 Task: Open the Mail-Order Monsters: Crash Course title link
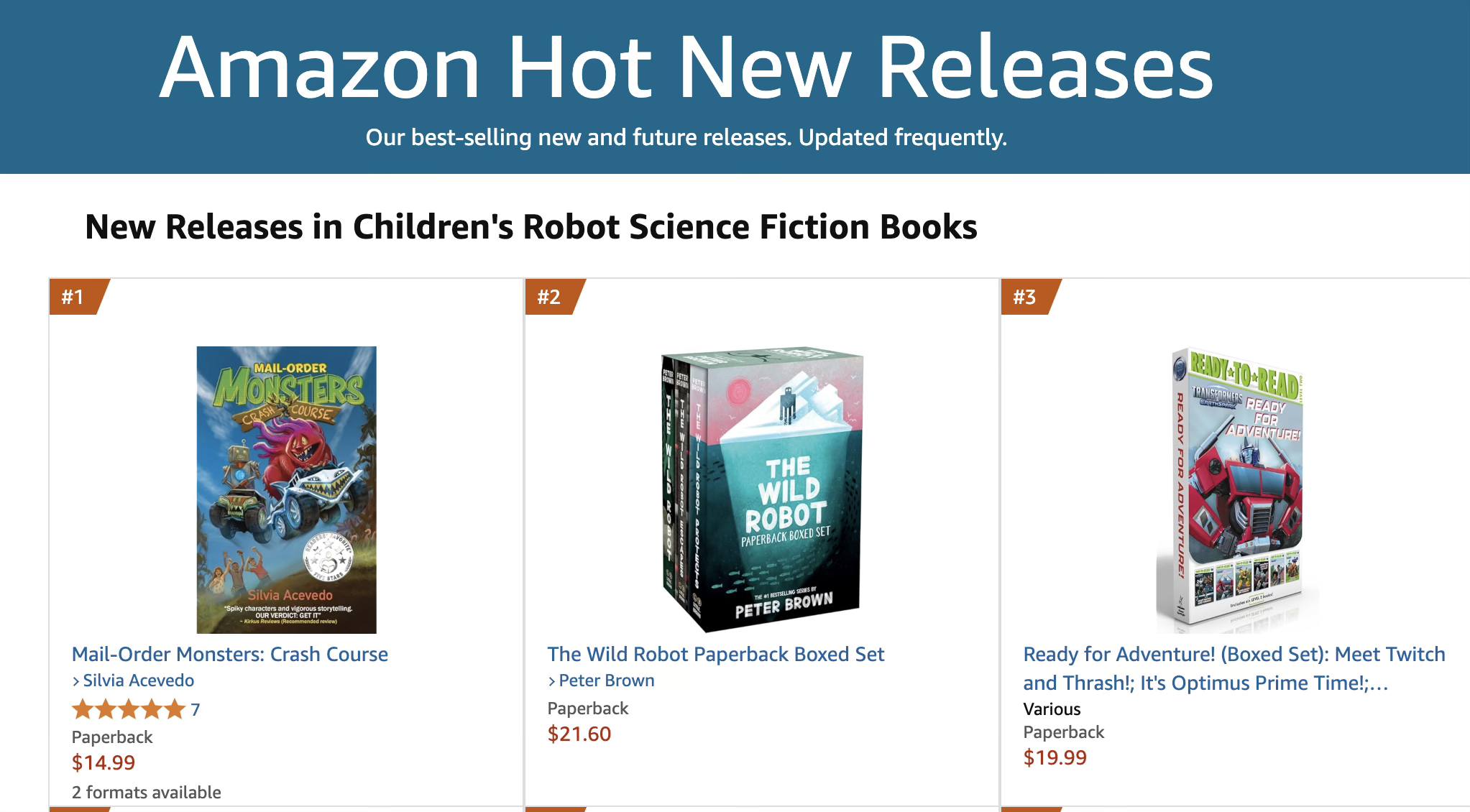pos(229,654)
